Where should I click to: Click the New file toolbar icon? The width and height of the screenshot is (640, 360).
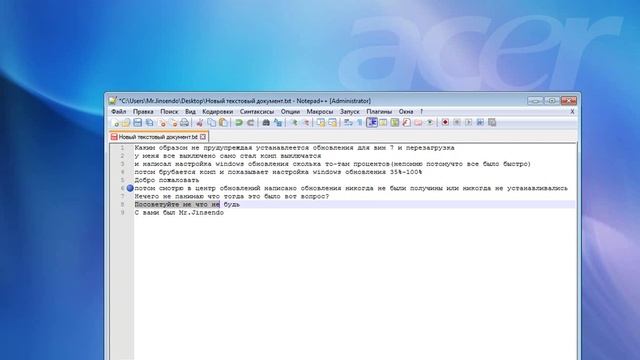click(x=116, y=122)
